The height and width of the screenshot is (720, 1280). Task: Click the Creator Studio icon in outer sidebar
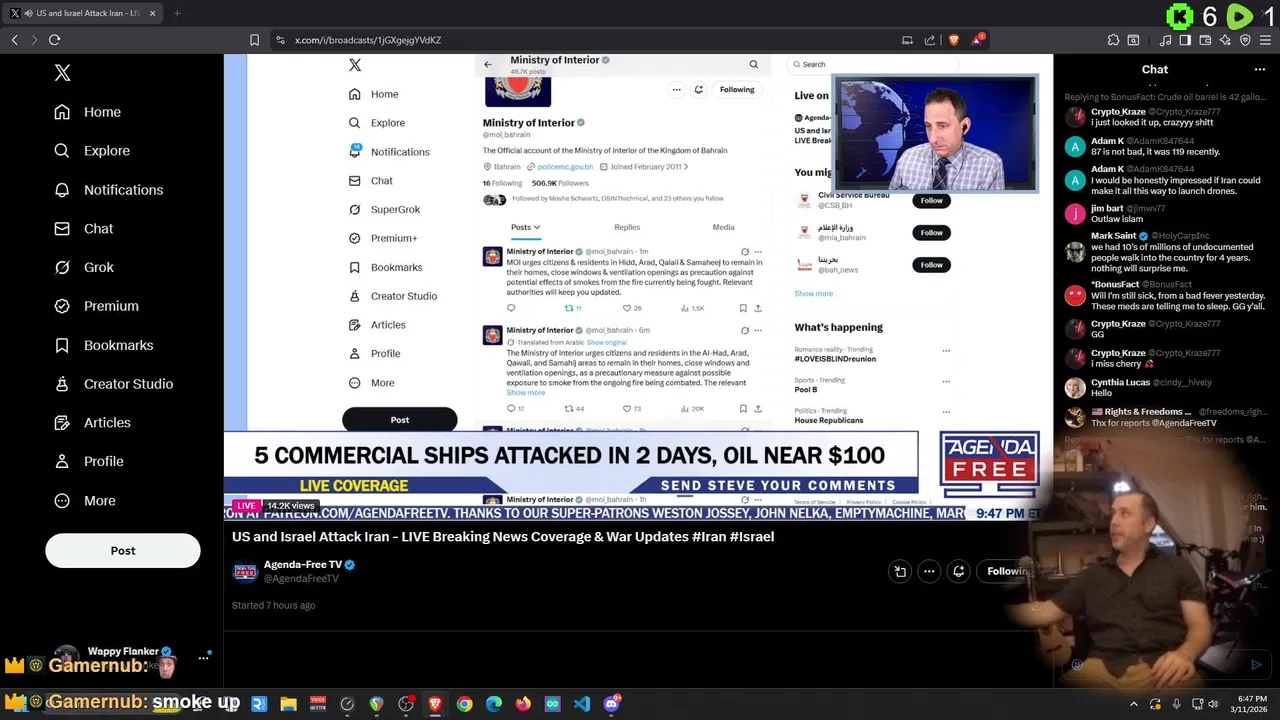pos(62,384)
